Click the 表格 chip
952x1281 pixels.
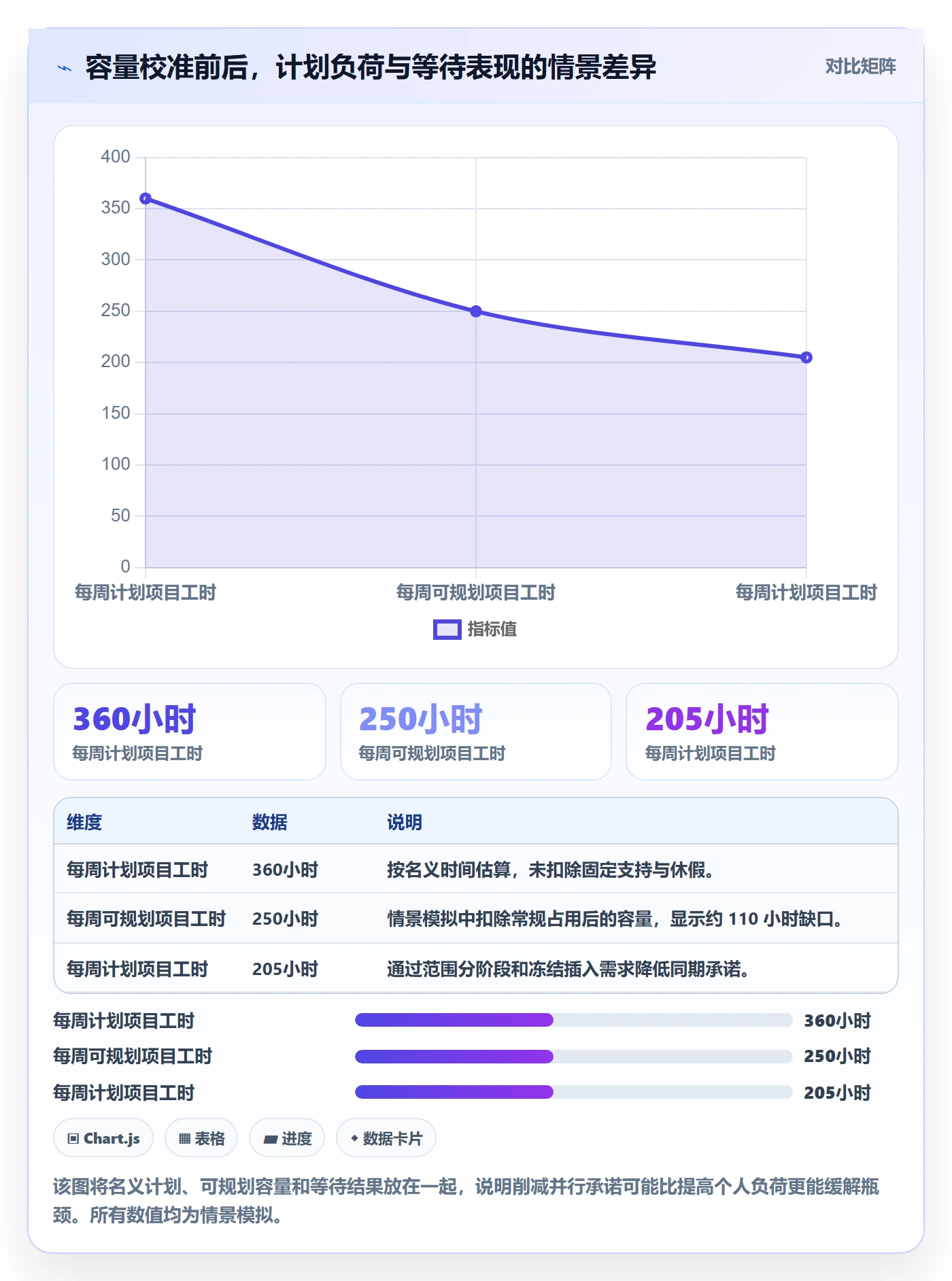point(201,1138)
